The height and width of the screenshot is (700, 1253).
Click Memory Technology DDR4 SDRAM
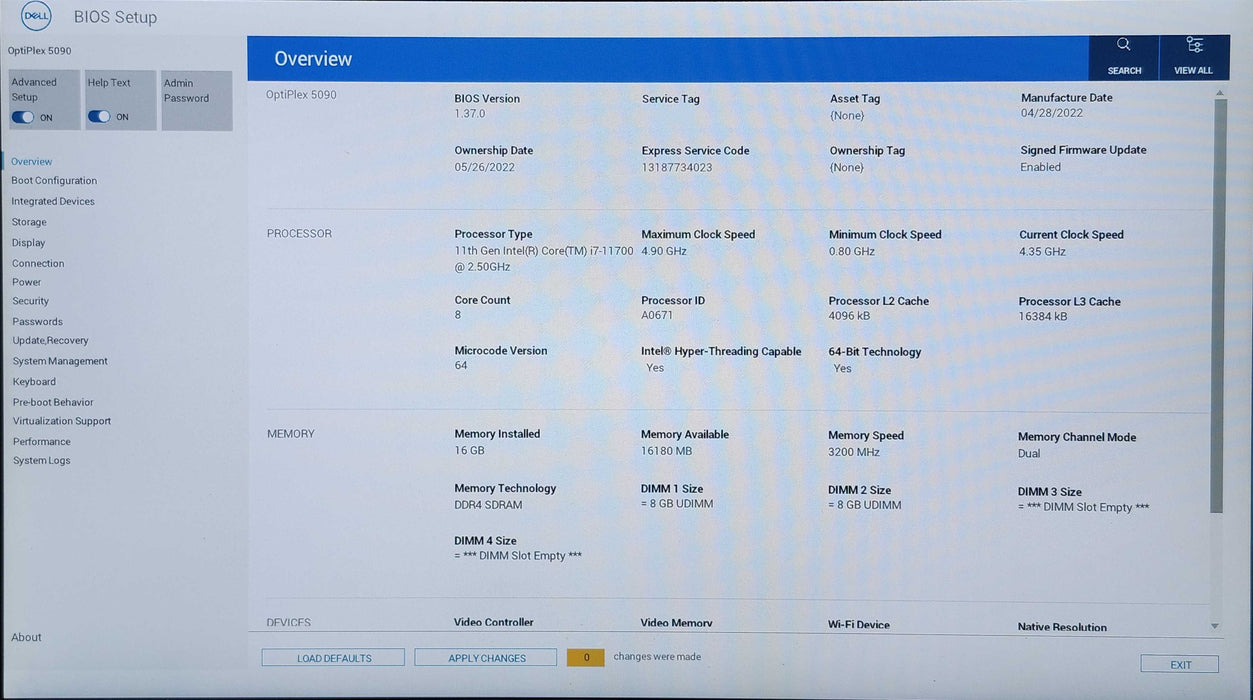(488, 505)
